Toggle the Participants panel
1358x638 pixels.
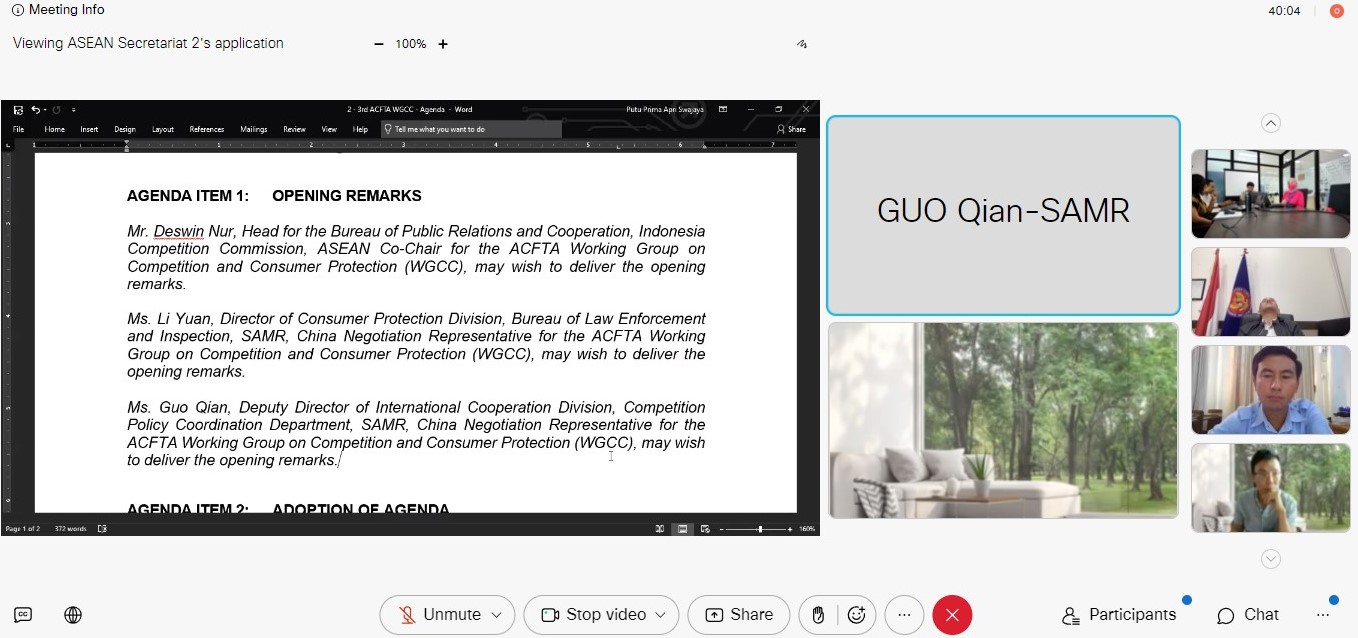pyautogui.click(x=1119, y=615)
